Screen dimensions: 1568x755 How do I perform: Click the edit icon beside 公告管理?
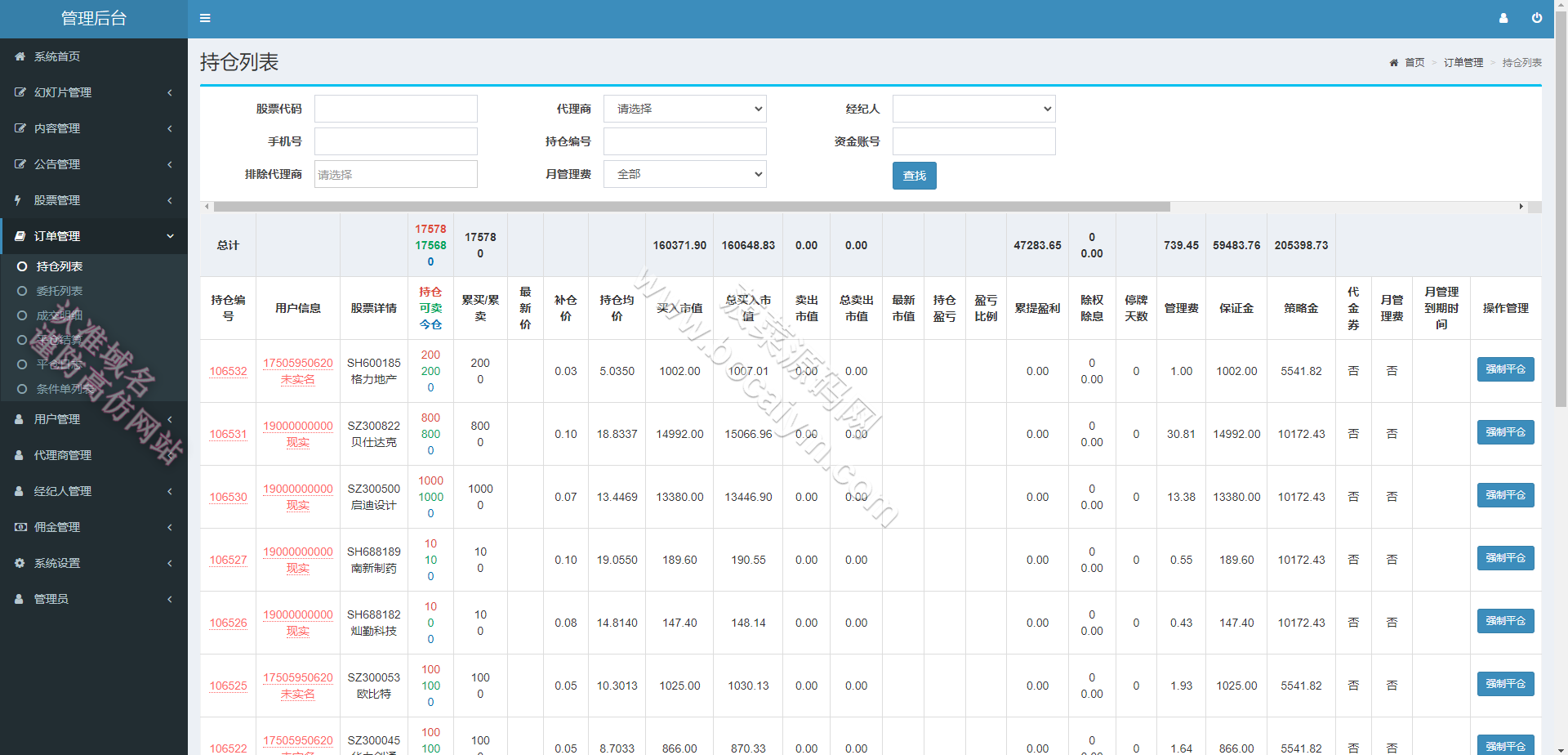pyautogui.click(x=20, y=164)
